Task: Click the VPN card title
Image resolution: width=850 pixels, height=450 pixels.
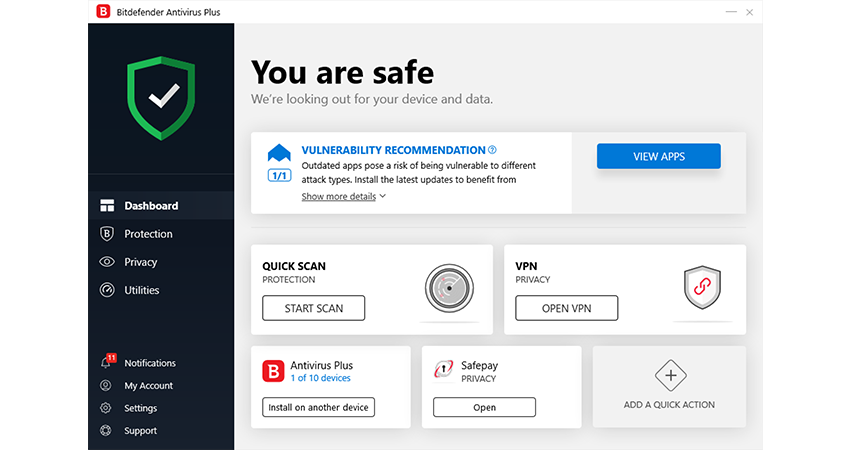Action: [x=526, y=266]
